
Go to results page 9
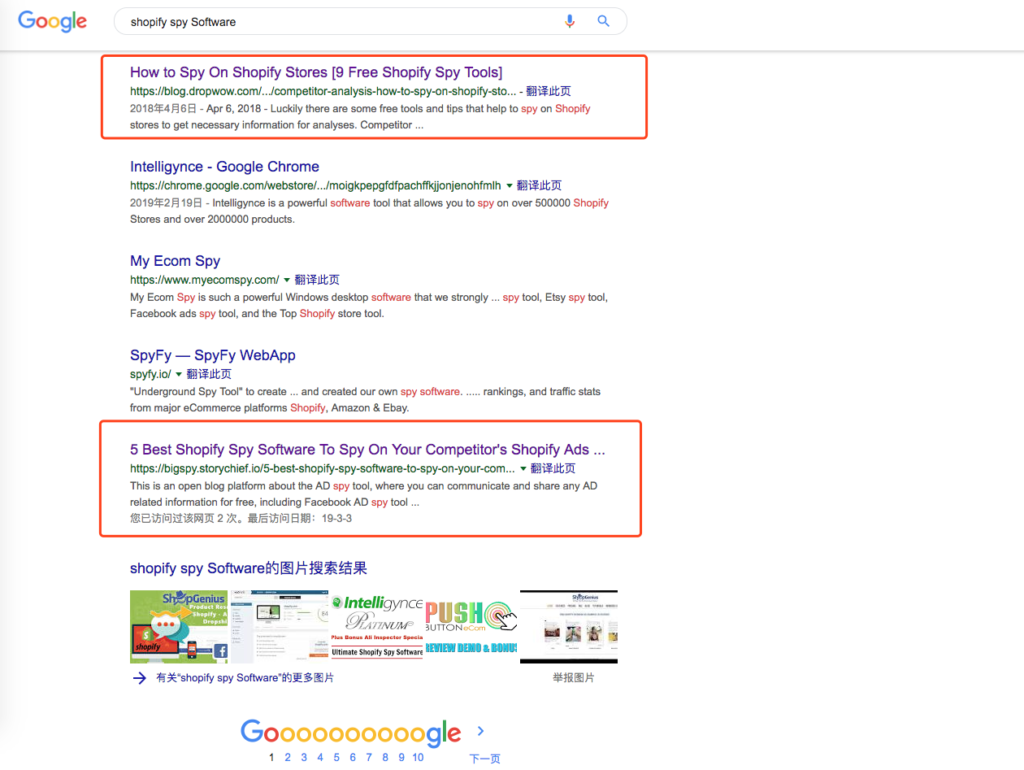[x=402, y=758]
